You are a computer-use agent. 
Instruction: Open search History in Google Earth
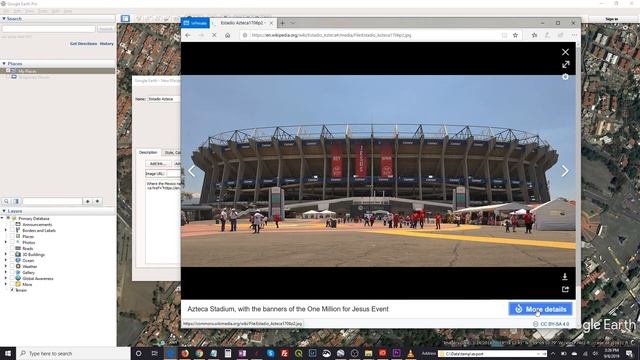pos(107,44)
